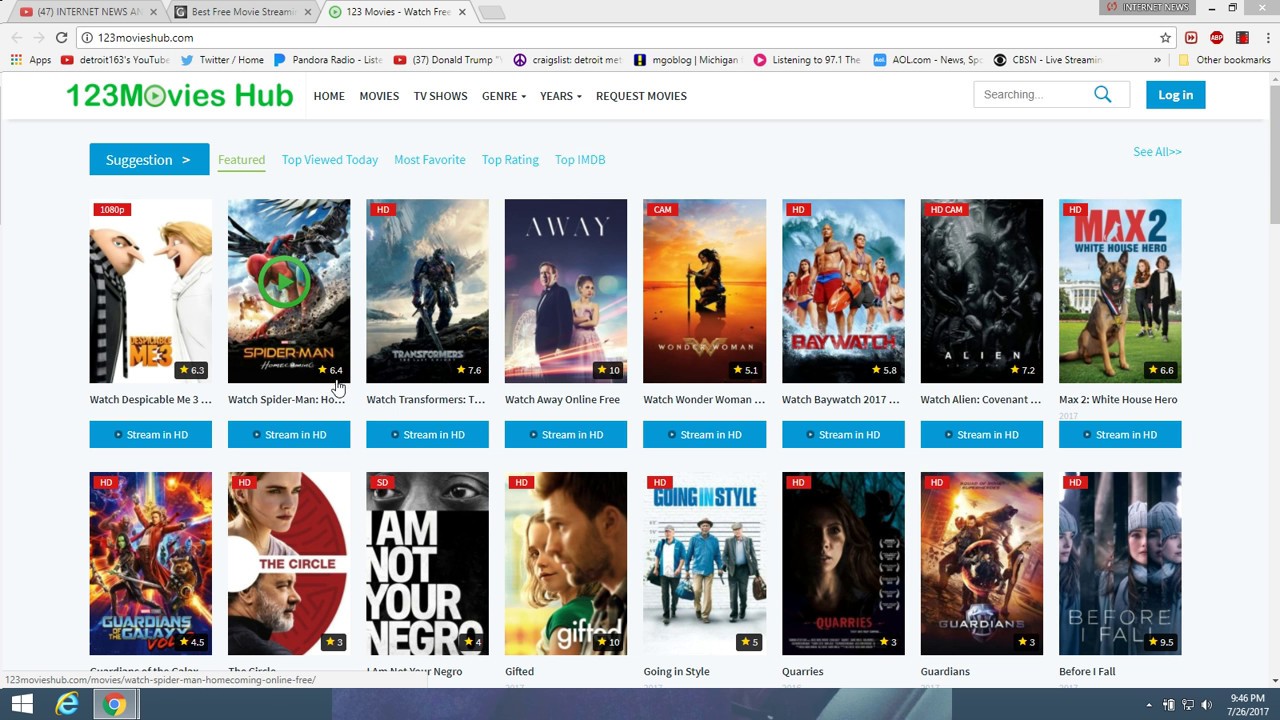1280x720 pixels.
Task: Select the Top Rating tab
Action: pyautogui.click(x=510, y=160)
